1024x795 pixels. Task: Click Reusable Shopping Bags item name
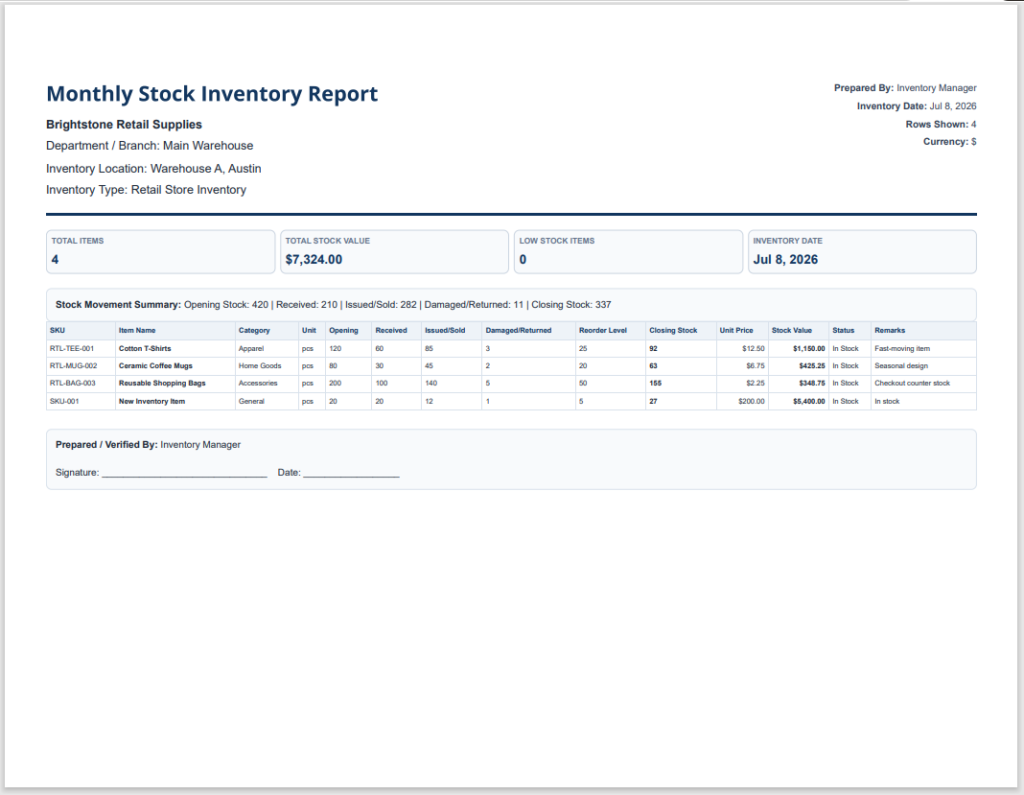pyautogui.click(x=162, y=383)
